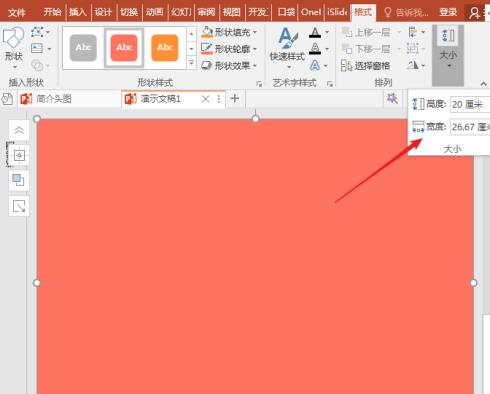The width and height of the screenshot is (490, 394).
Task: Open the 审阅 ribbon tab
Action: [206, 12]
